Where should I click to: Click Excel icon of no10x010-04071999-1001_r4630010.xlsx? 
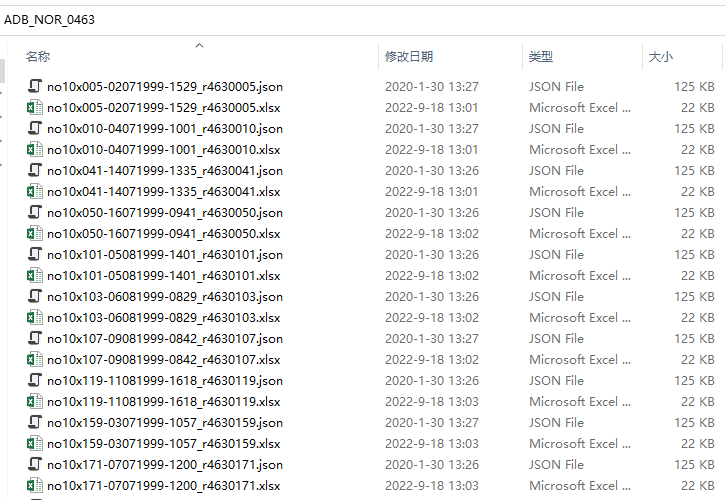(x=35, y=150)
